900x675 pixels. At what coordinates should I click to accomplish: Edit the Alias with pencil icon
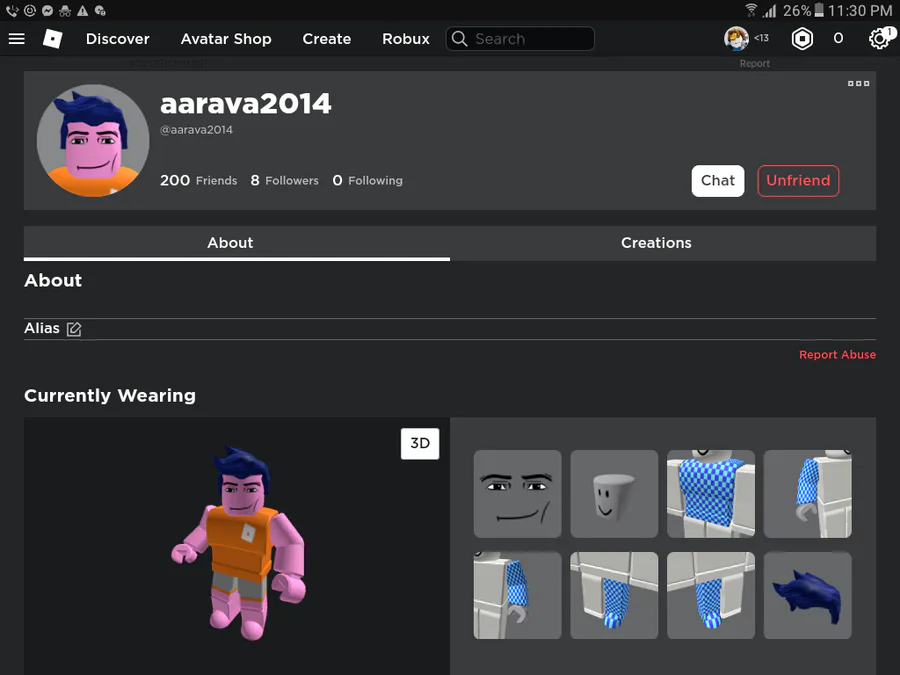tap(74, 329)
